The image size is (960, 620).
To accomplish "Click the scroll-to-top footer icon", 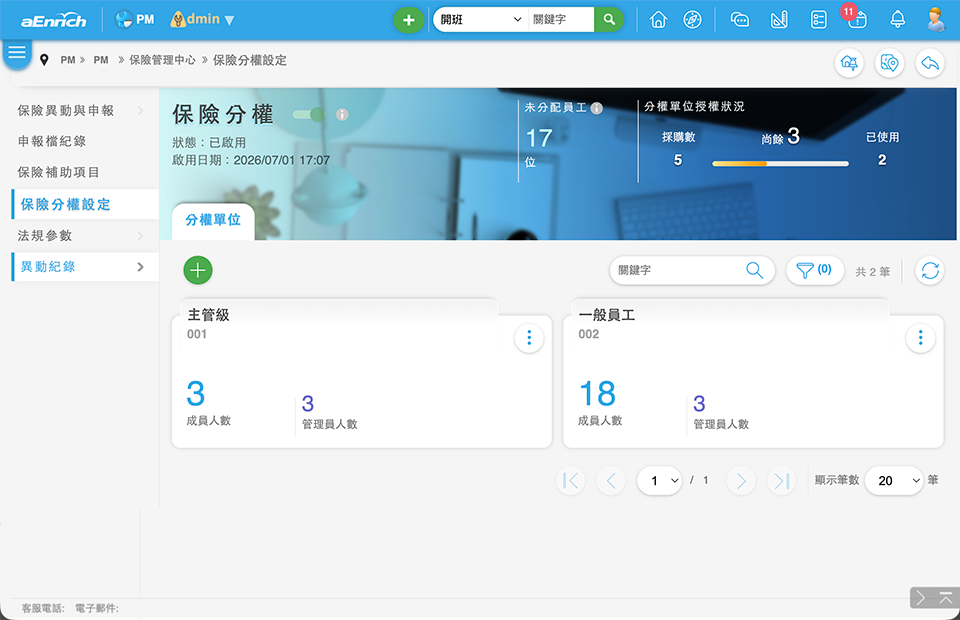I will click(946, 597).
